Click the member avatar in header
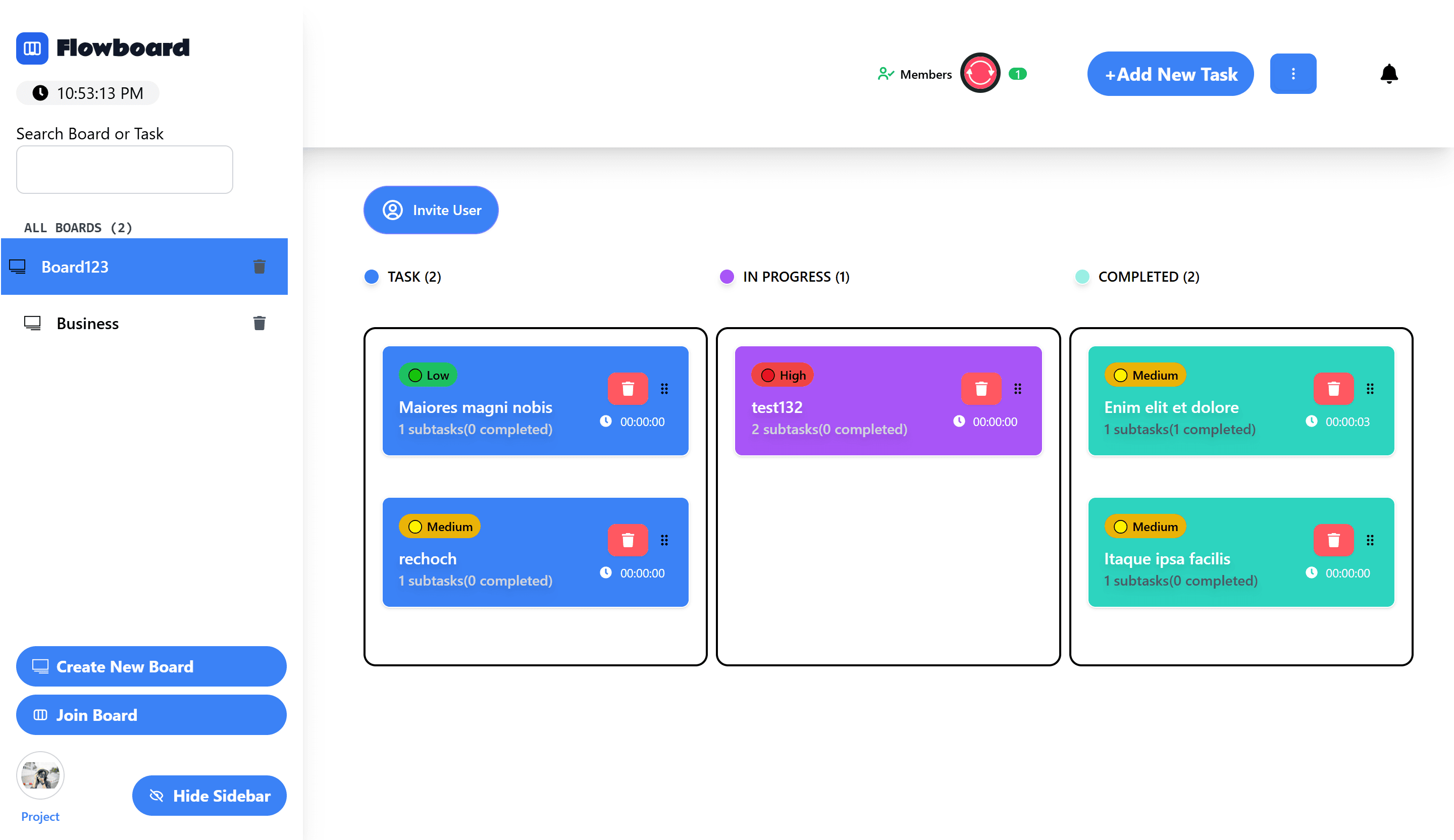Screen dimensions: 1454x840 coord(980,73)
